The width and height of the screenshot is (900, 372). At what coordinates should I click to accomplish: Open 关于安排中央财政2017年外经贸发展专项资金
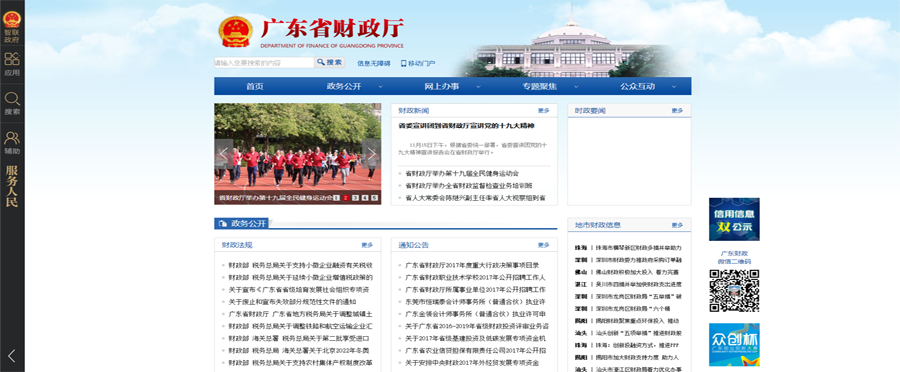click(x=472, y=363)
